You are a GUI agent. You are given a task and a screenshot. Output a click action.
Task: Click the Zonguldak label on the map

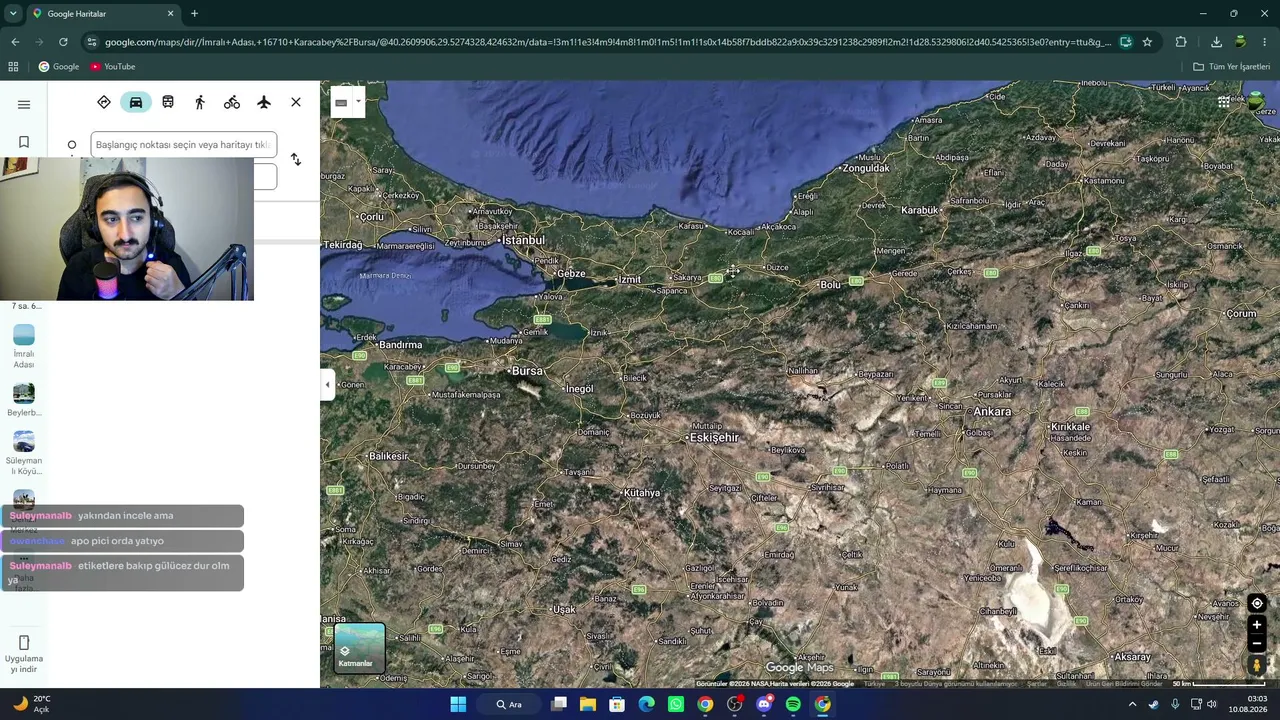click(866, 168)
